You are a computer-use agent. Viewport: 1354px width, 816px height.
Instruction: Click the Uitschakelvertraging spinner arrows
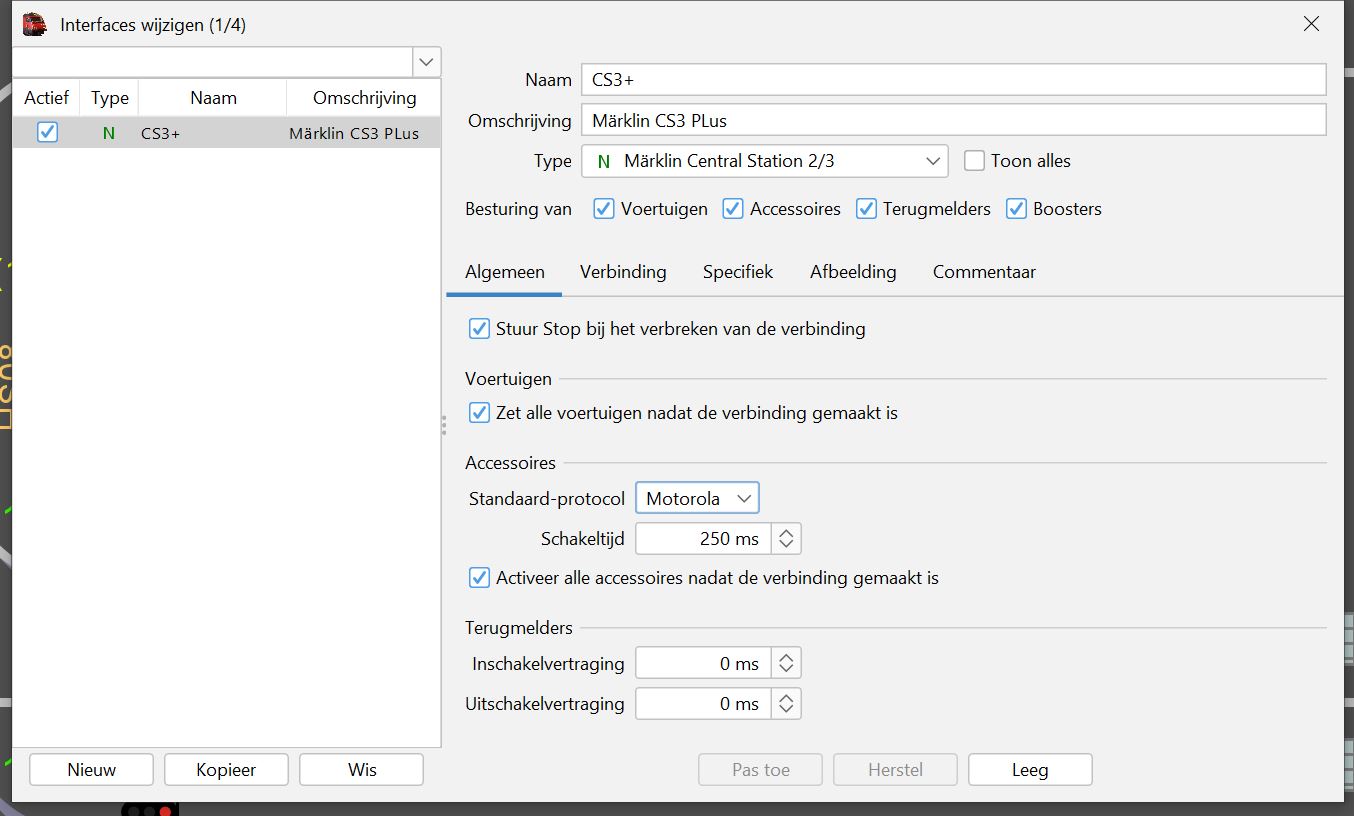[x=786, y=704]
